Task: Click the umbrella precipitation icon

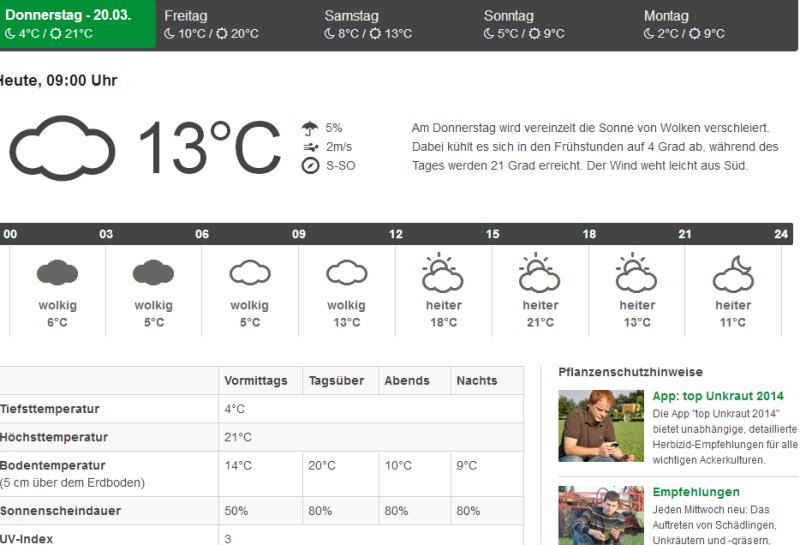Action: pyautogui.click(x=310, y=128)
